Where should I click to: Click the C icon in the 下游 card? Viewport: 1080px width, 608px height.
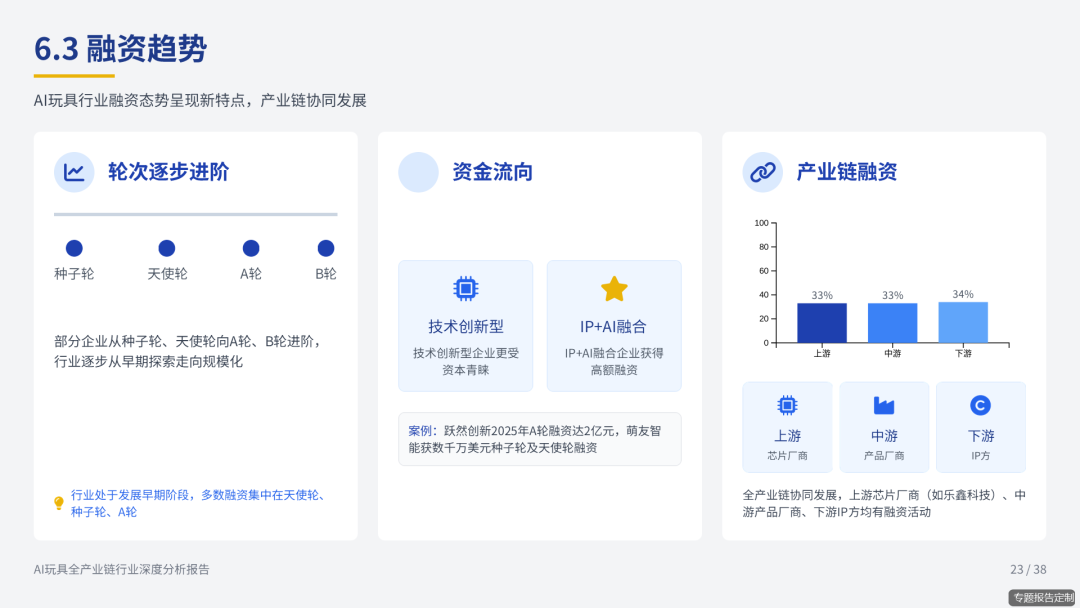coord(981,403)
